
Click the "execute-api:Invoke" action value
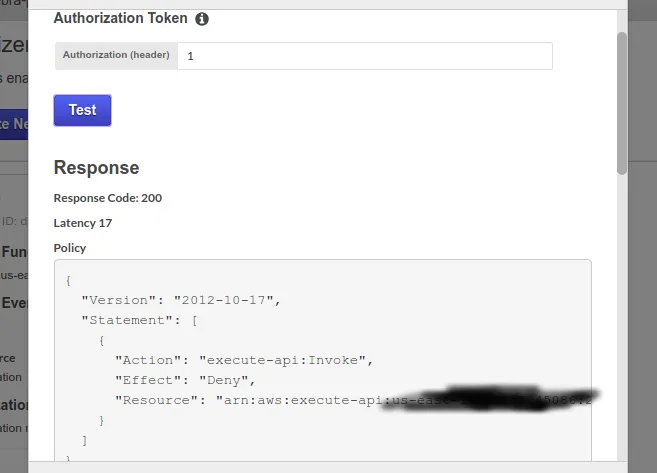coord(285,360)
